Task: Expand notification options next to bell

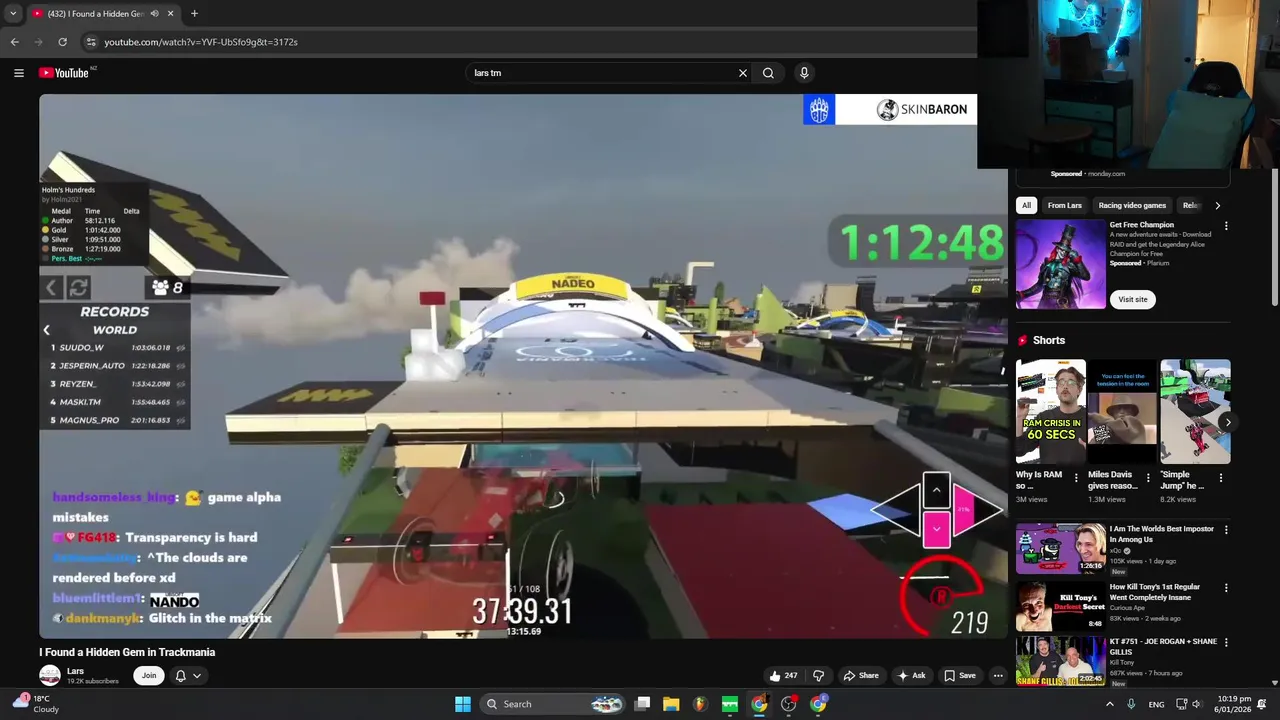Action: click(197, 676)
